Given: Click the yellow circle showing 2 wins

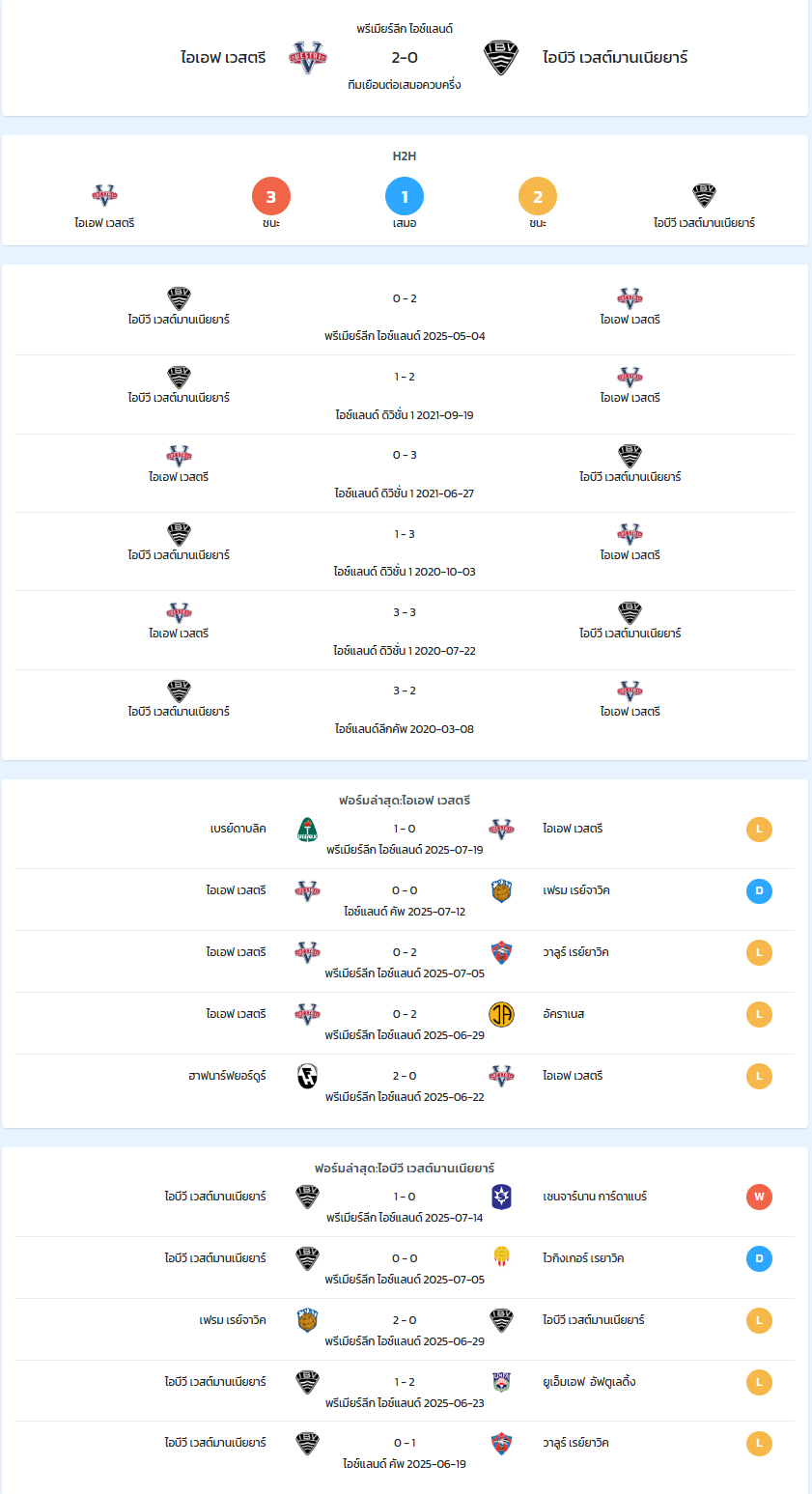Looking at the screenshot, I should [x=538, y=197].
